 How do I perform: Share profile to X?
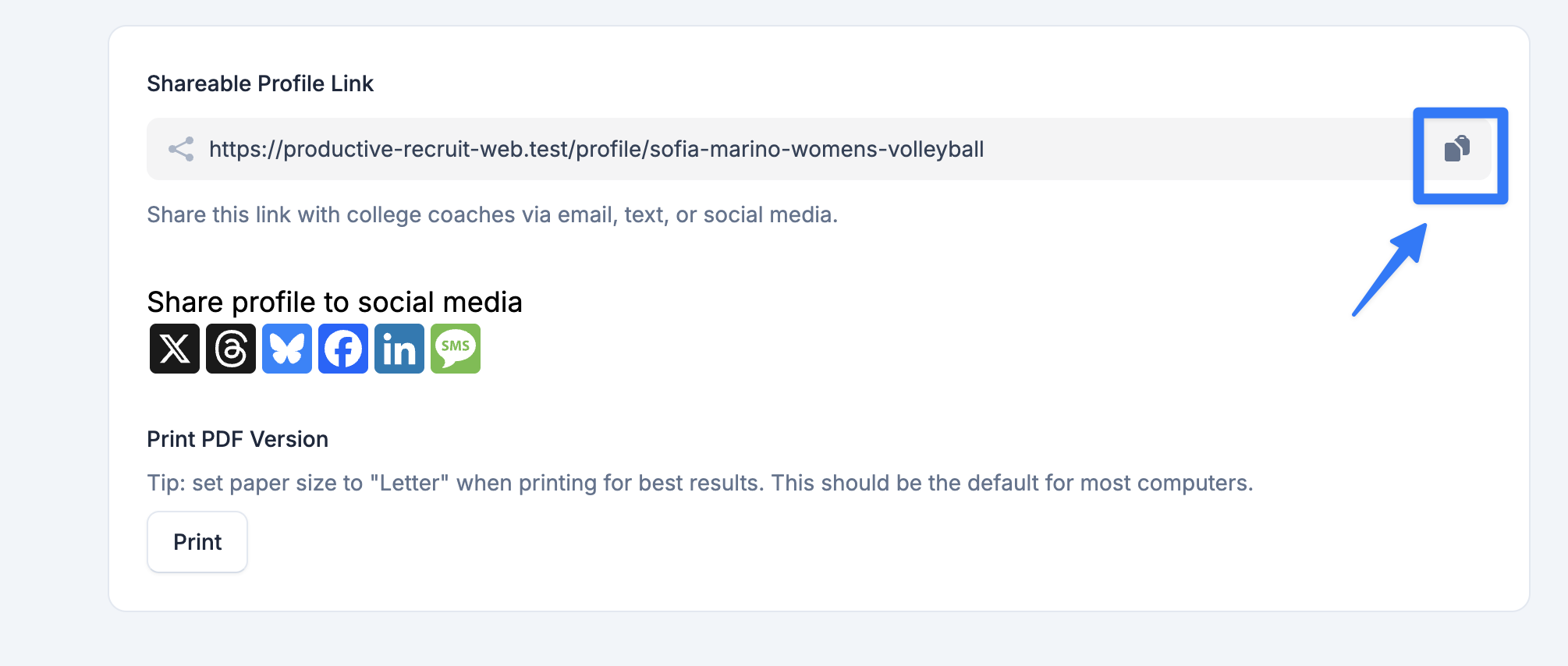[x=175, y=349]
